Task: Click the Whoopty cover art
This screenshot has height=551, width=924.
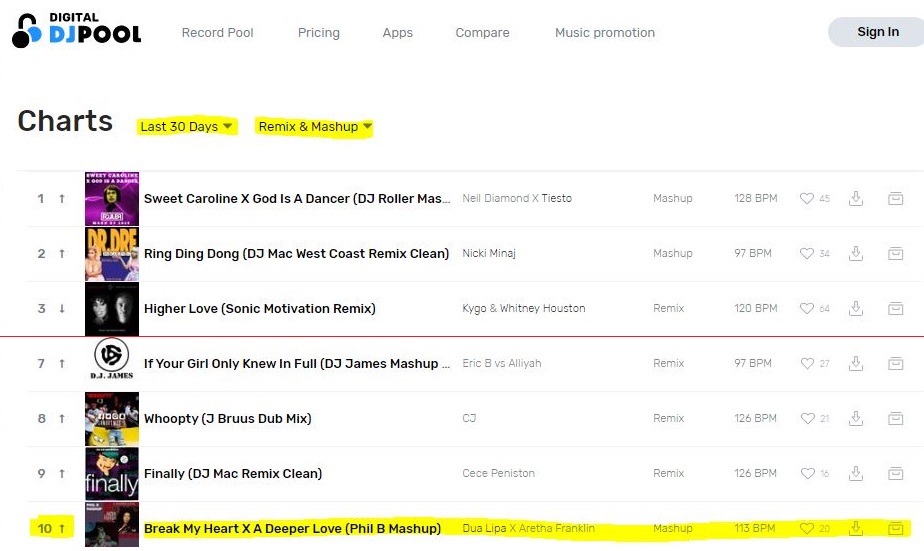Action: tap(112, 418)
